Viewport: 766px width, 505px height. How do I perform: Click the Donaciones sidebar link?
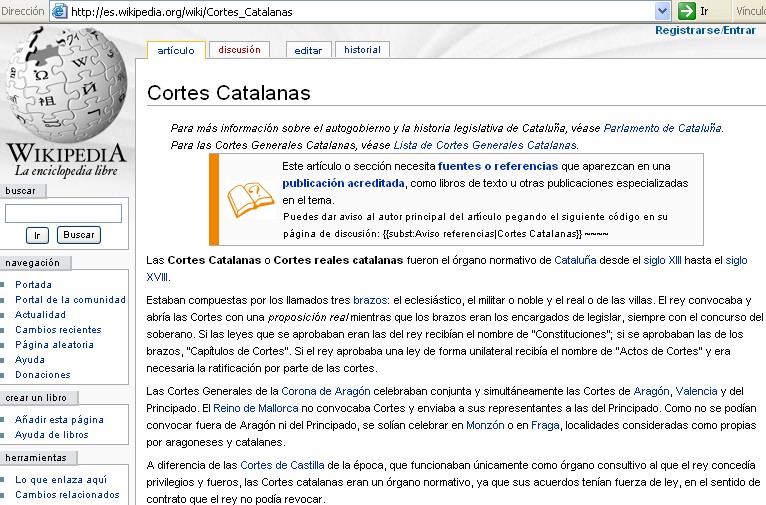[43, 374]
